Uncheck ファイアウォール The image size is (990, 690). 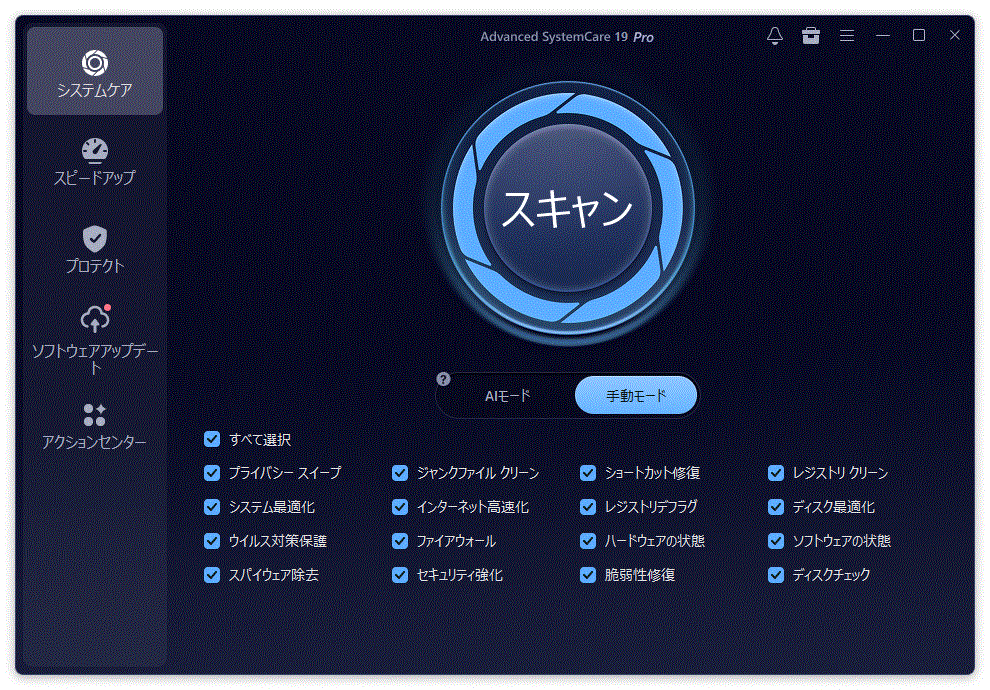point(399,540)
